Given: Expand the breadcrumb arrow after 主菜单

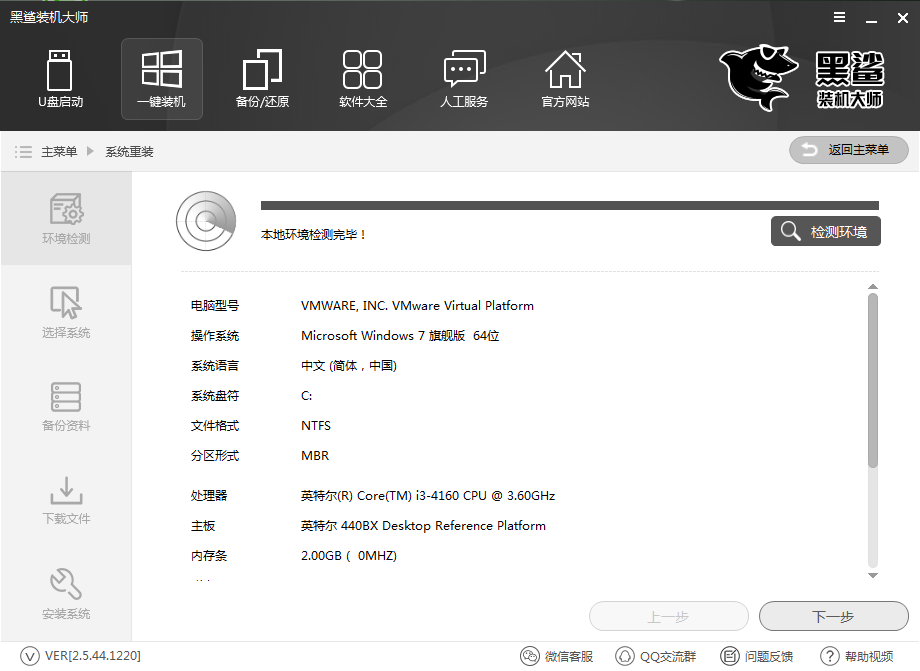Looking at the screenshot, I should (x=88, y=151).
